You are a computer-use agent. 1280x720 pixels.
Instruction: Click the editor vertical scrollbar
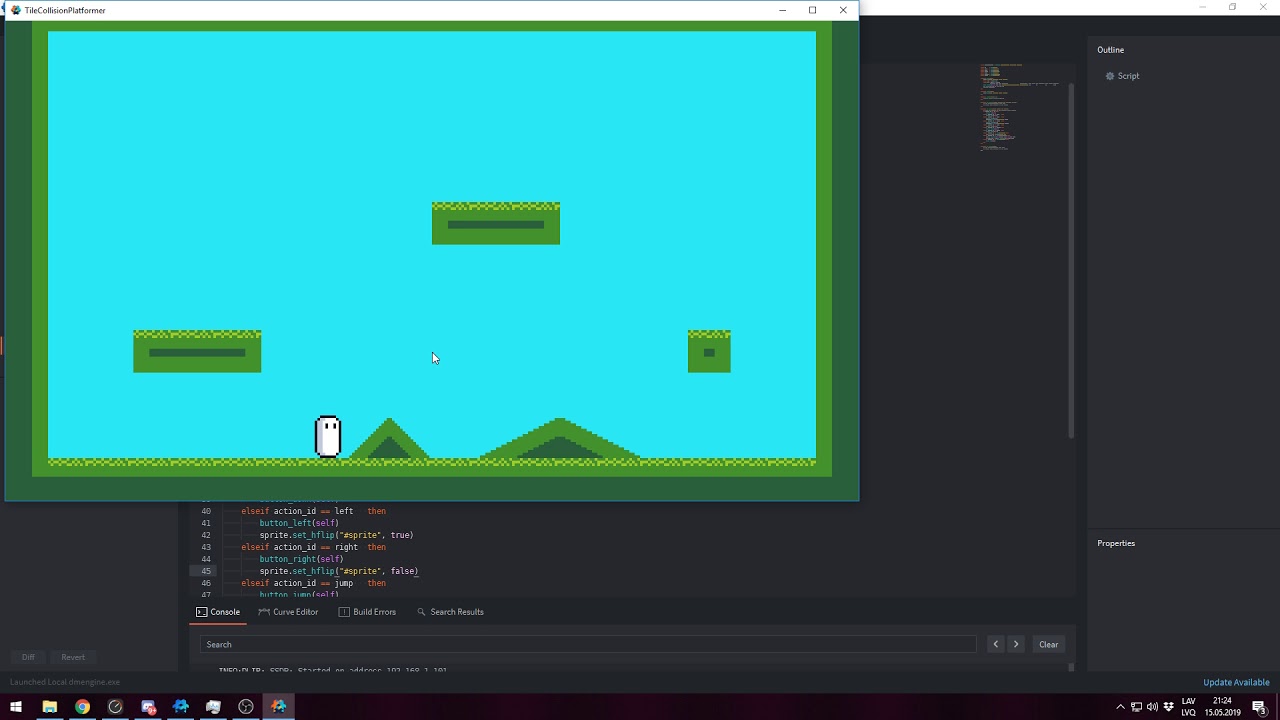[x=1071, y=260]
